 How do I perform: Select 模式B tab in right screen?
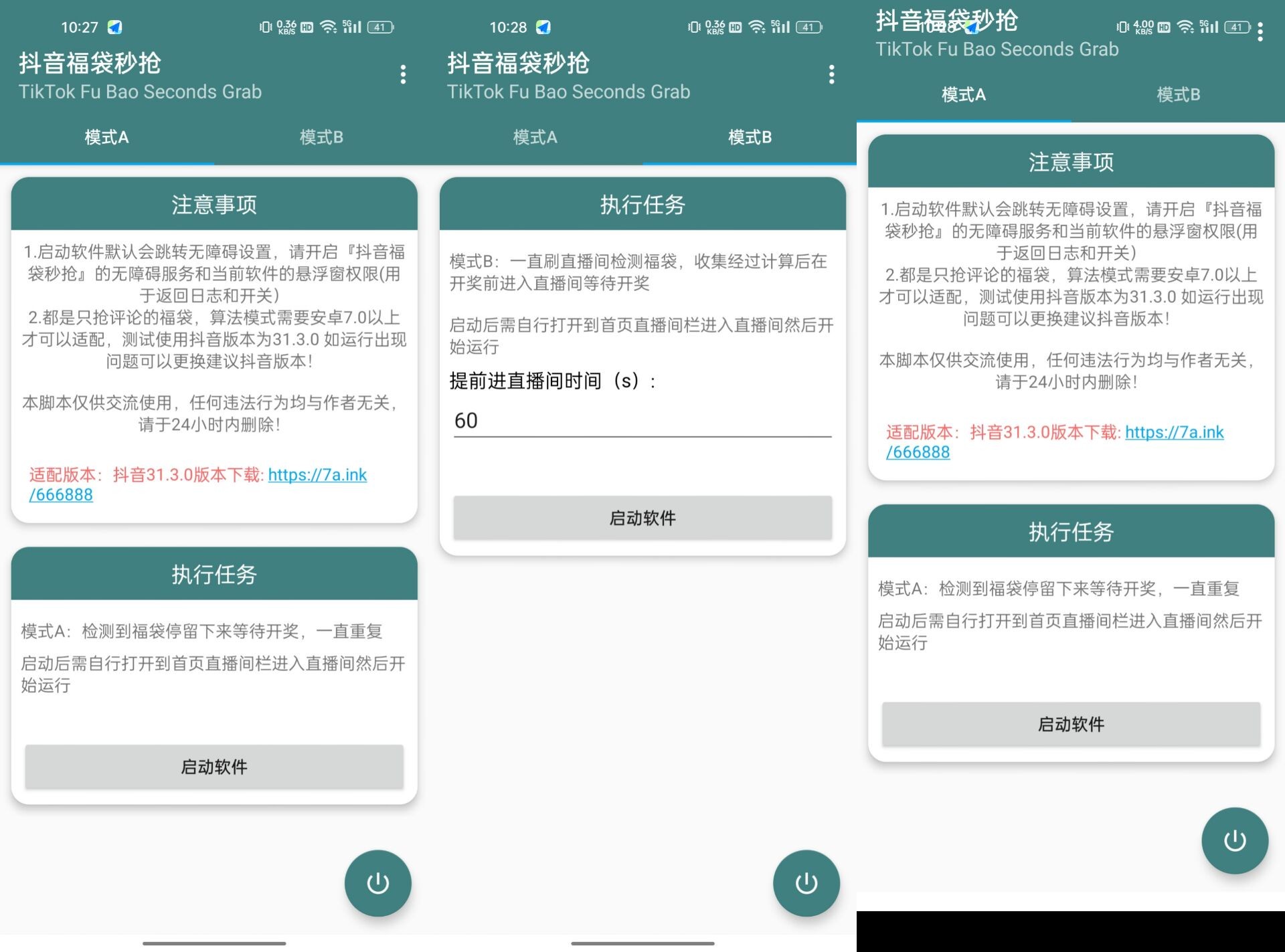pyautogui.click(x=1178, y=94)
